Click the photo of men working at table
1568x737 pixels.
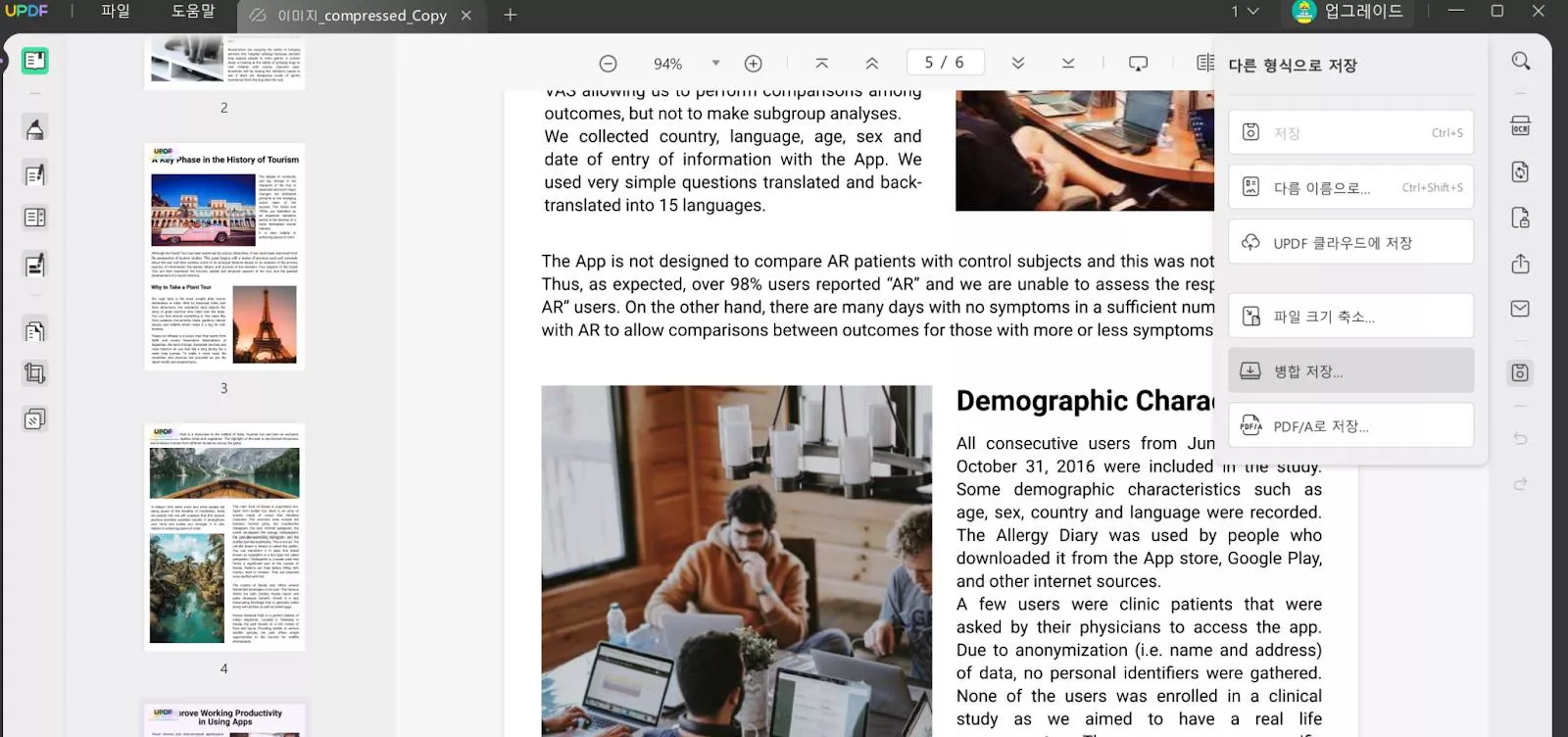tap(737, 561)
